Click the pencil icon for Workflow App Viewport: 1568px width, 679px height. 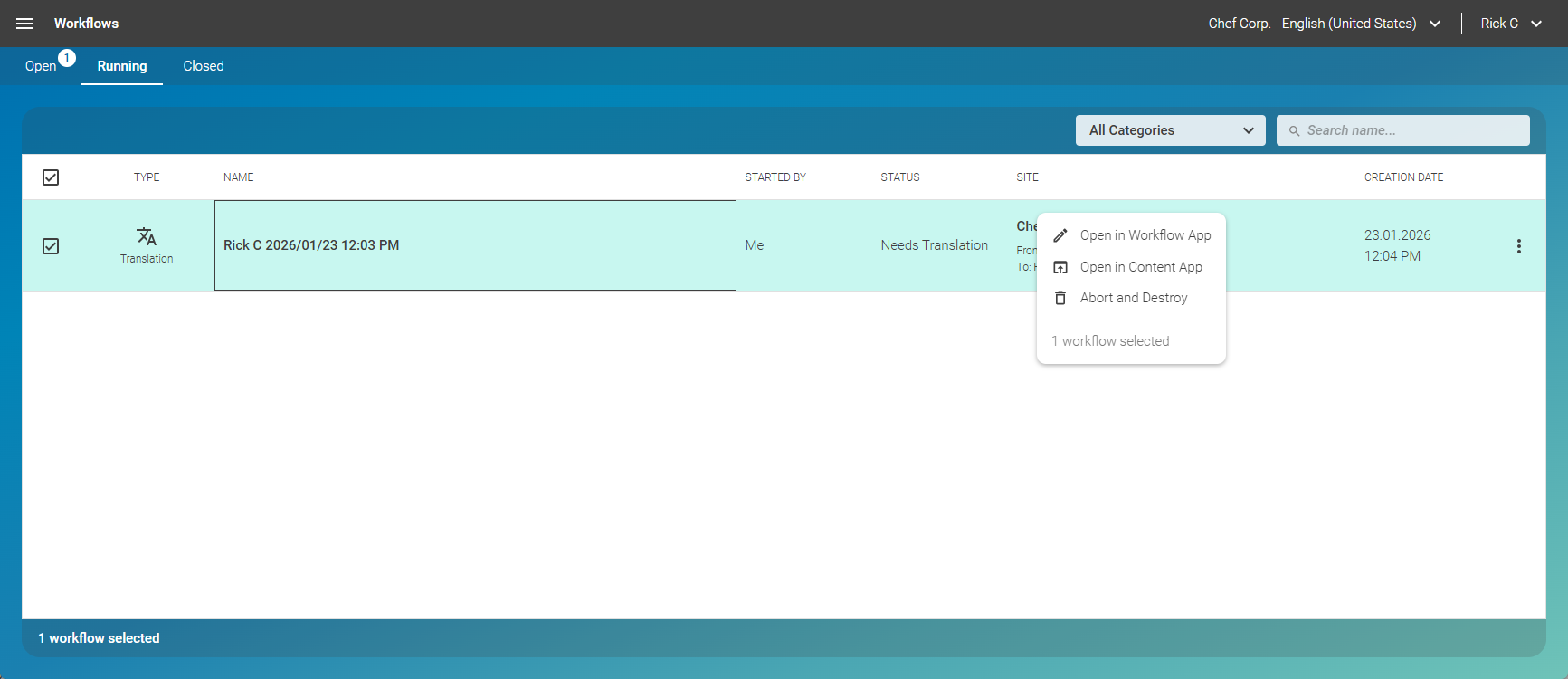point(1060,235)
